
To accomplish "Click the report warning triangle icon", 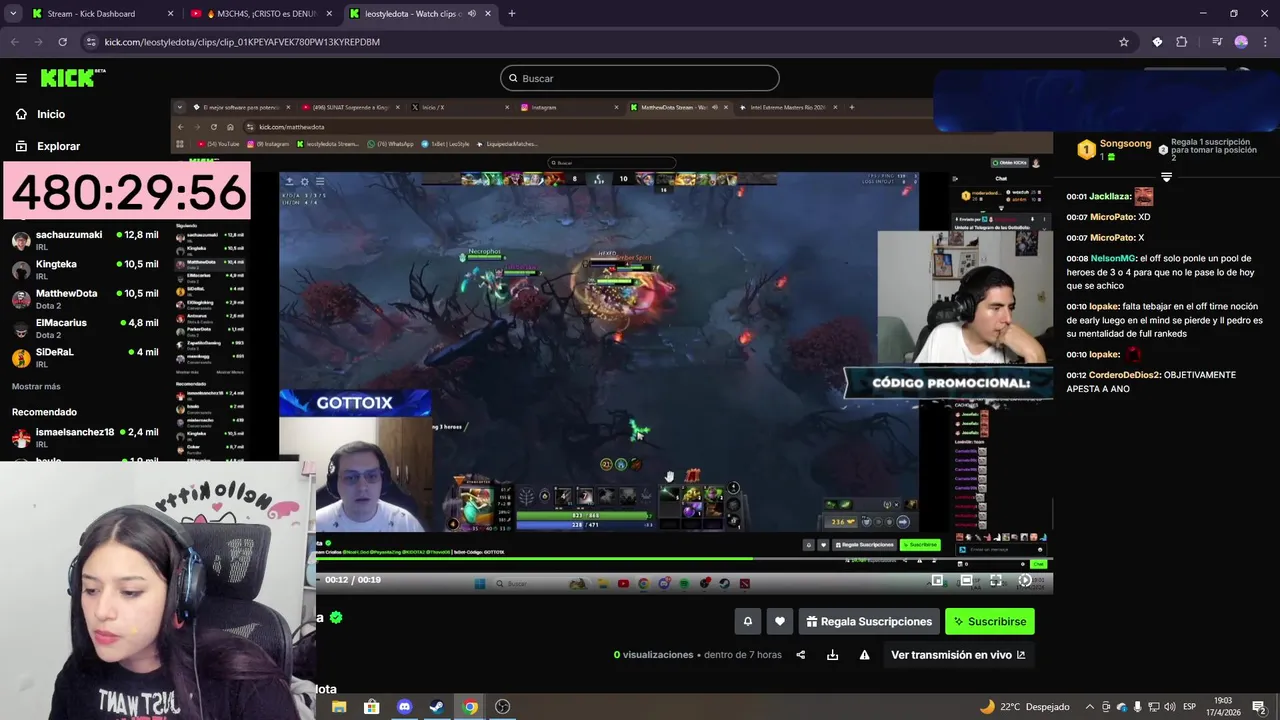I will [864, 655].
